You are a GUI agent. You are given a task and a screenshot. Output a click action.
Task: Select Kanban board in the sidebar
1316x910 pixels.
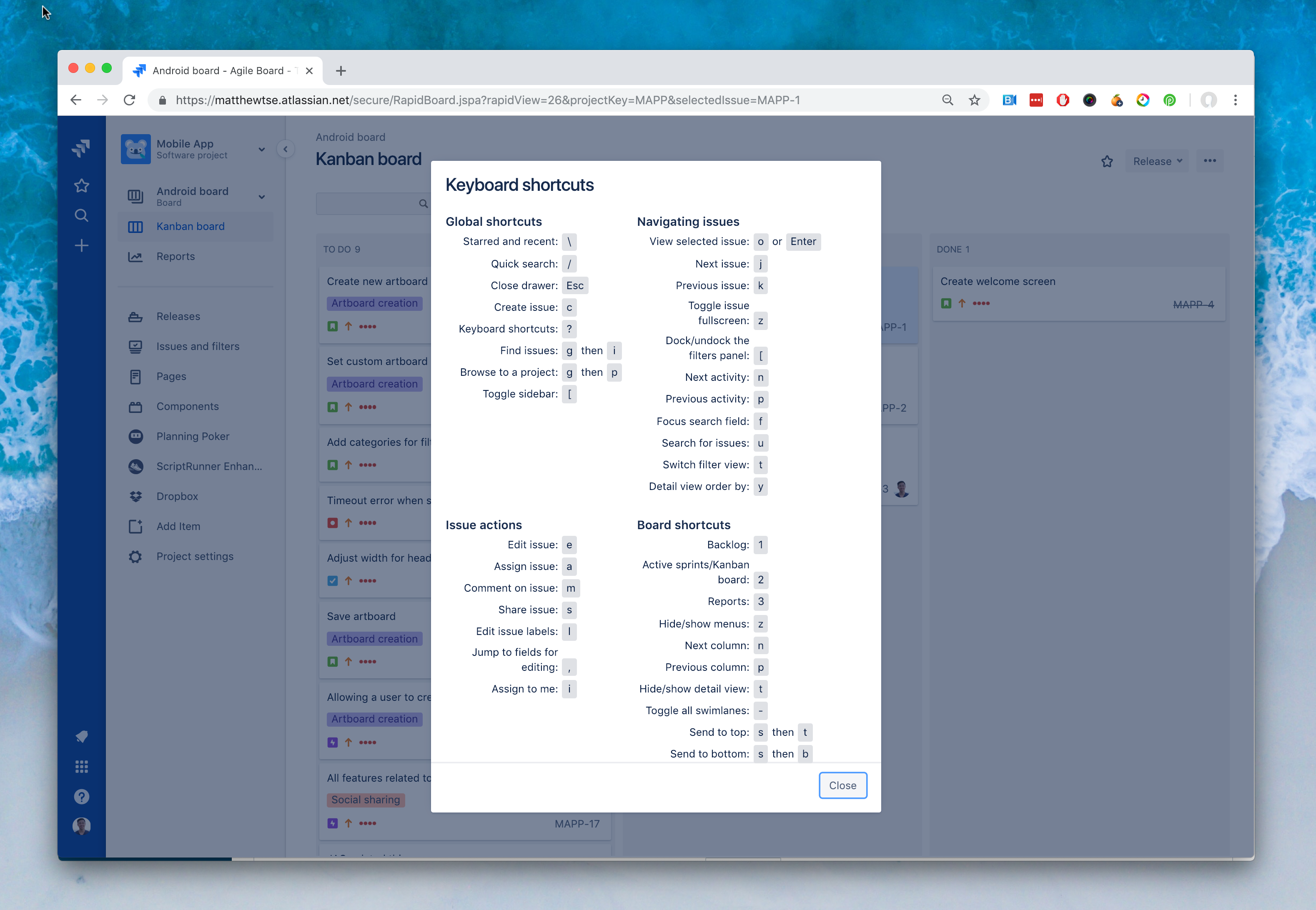(195, 226)
